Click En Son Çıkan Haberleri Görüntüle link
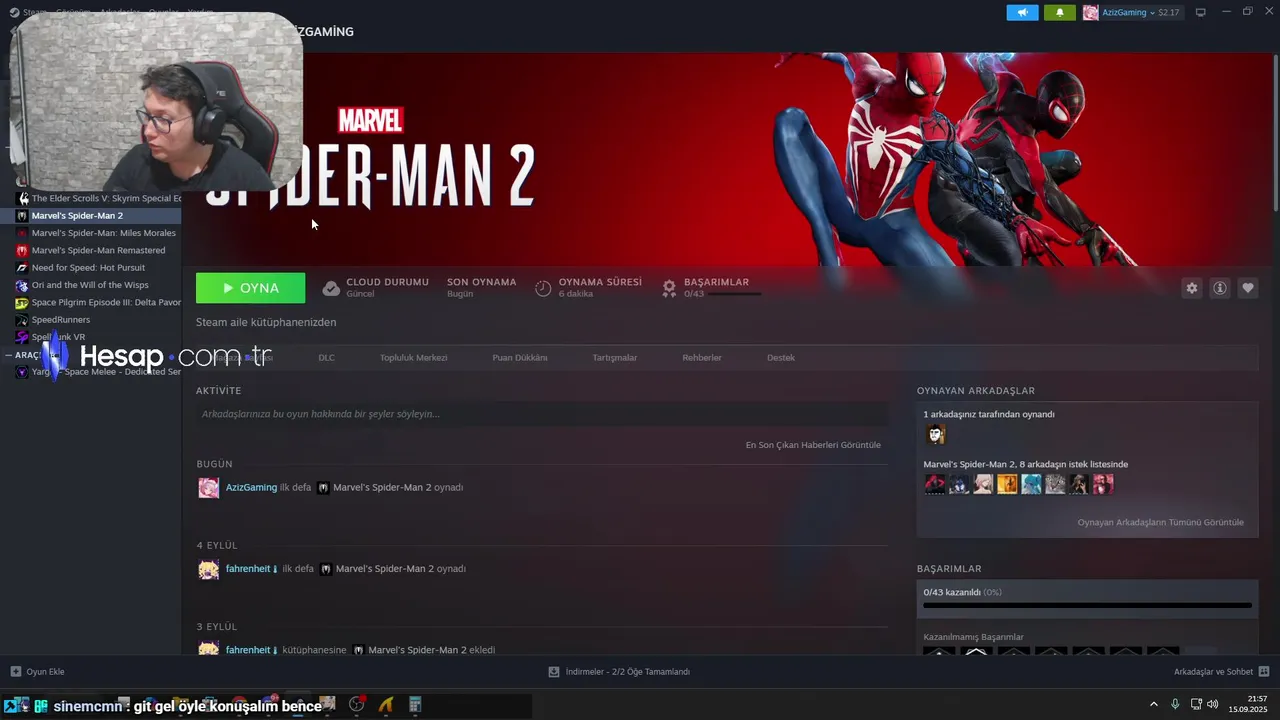 tap(813, 445)
